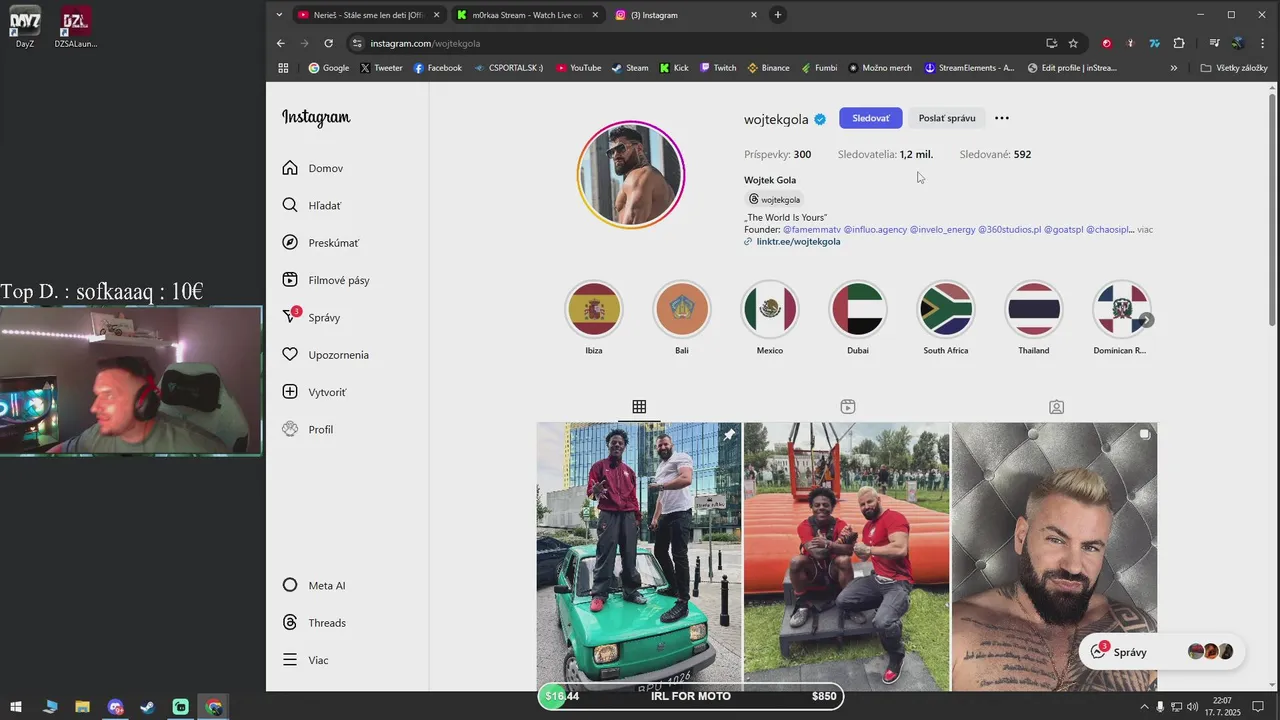The width and height of the screenshot is (1280, 720).
Task: Open Preskúmať explore page
Action: [320, 243]
